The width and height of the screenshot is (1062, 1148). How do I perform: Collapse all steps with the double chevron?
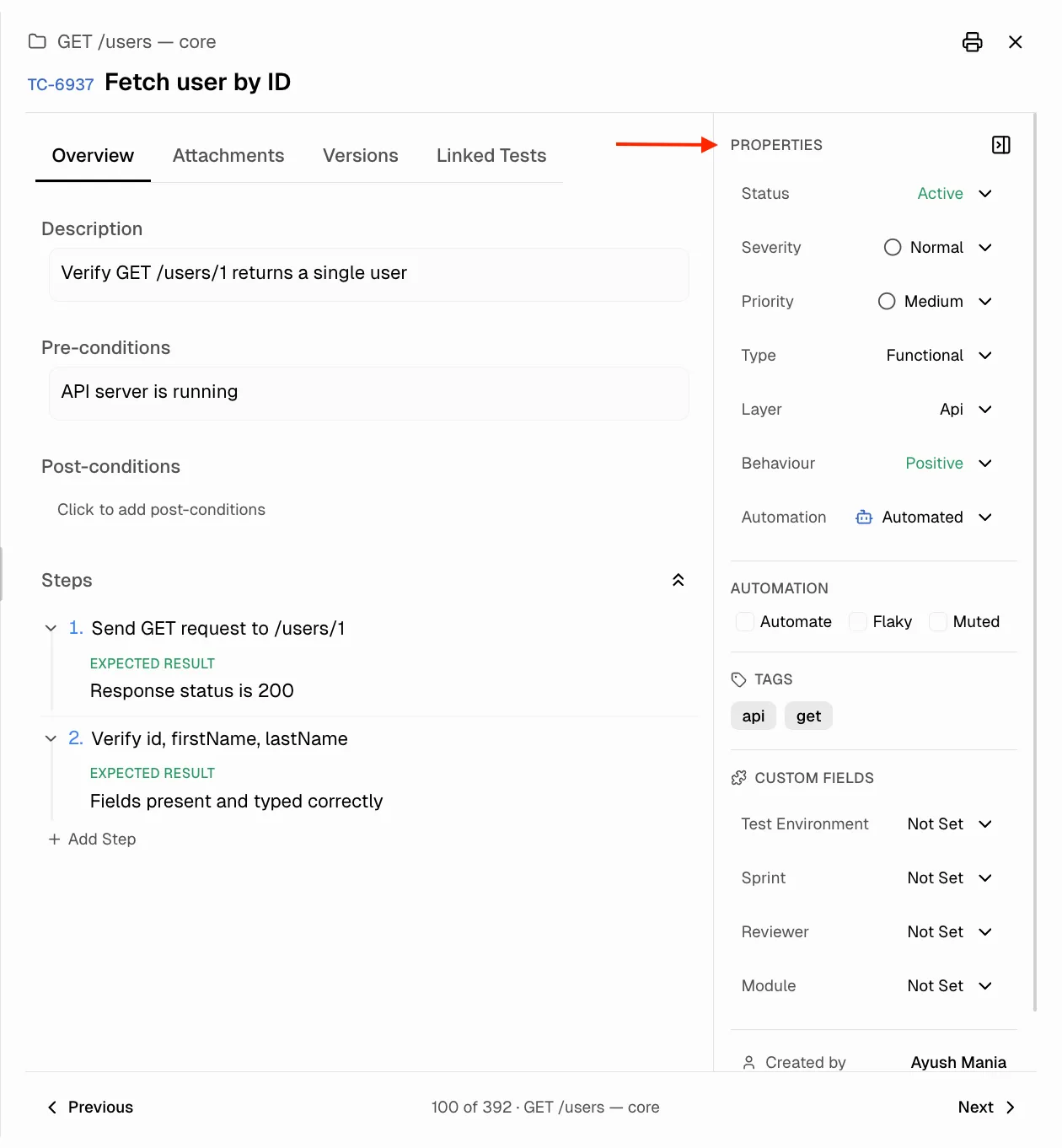click(678, 580)
